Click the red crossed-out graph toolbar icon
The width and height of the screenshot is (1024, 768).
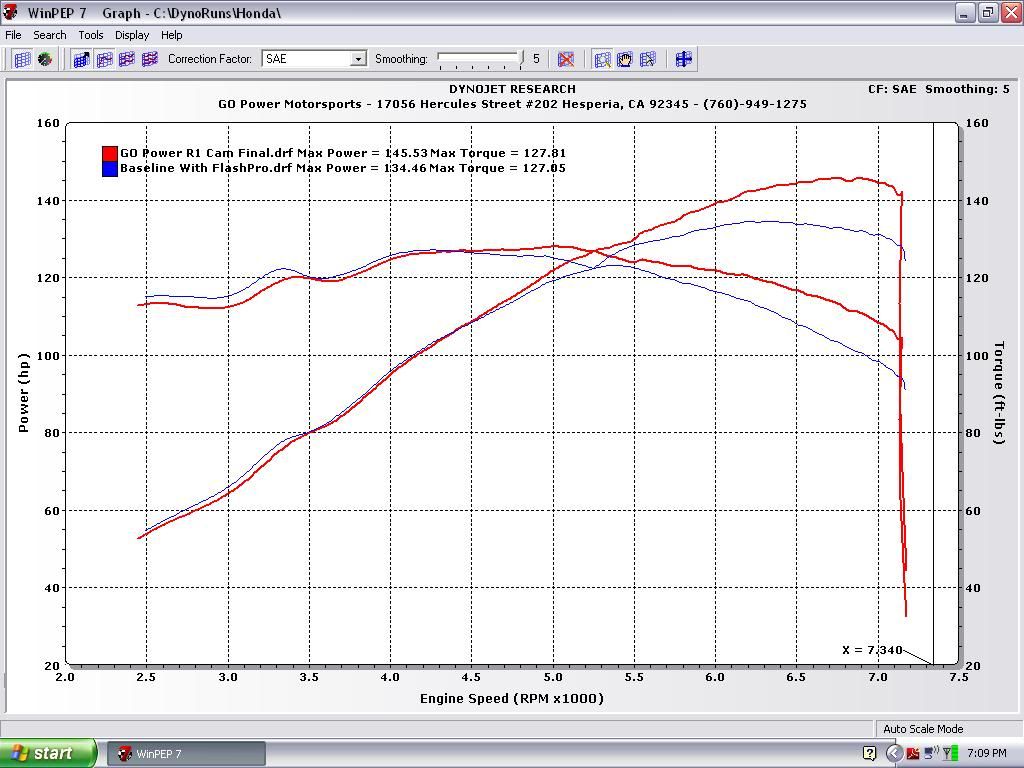pyautogui.click(x=566, y=60)
